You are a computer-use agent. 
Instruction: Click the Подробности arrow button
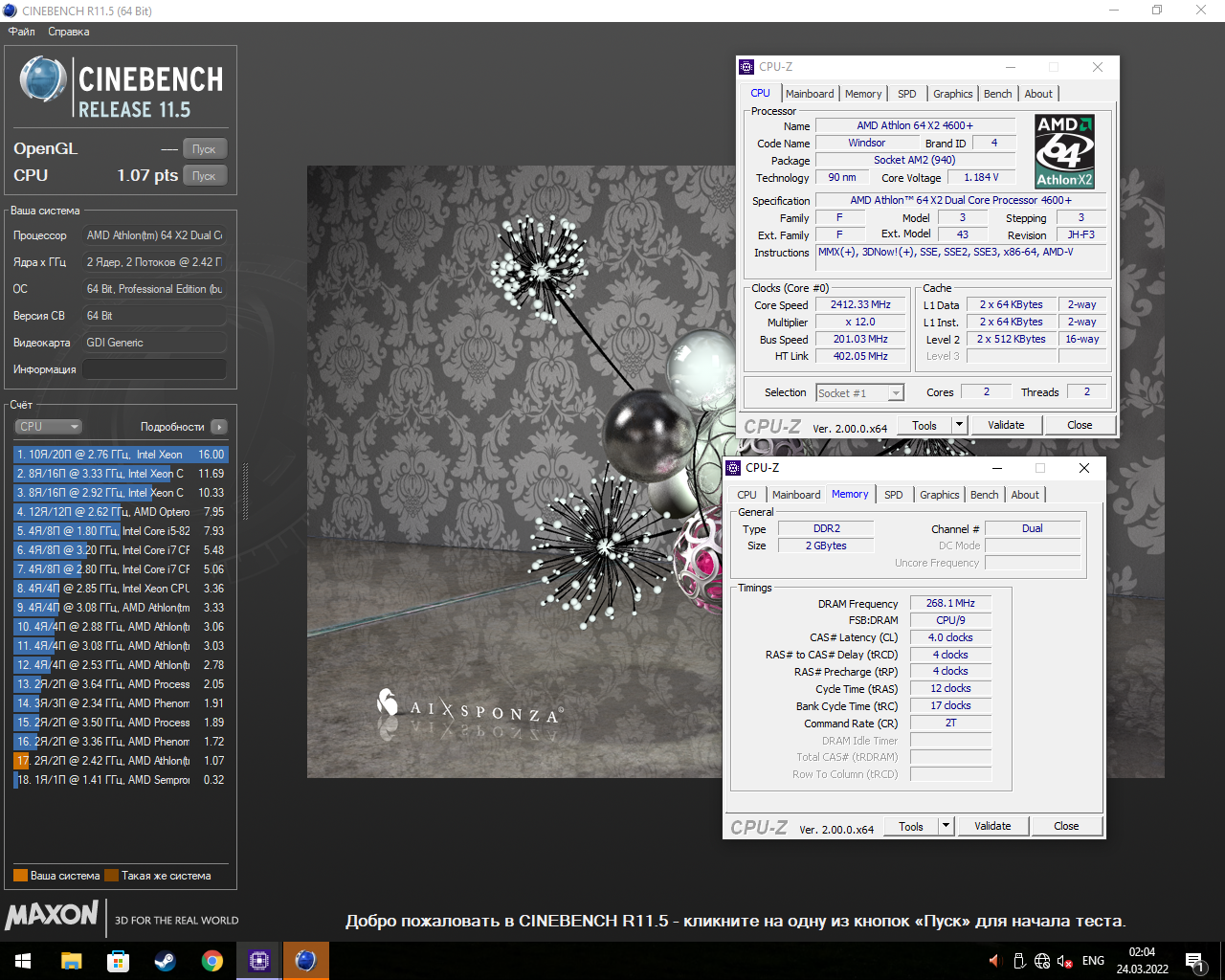pos(219,427)
